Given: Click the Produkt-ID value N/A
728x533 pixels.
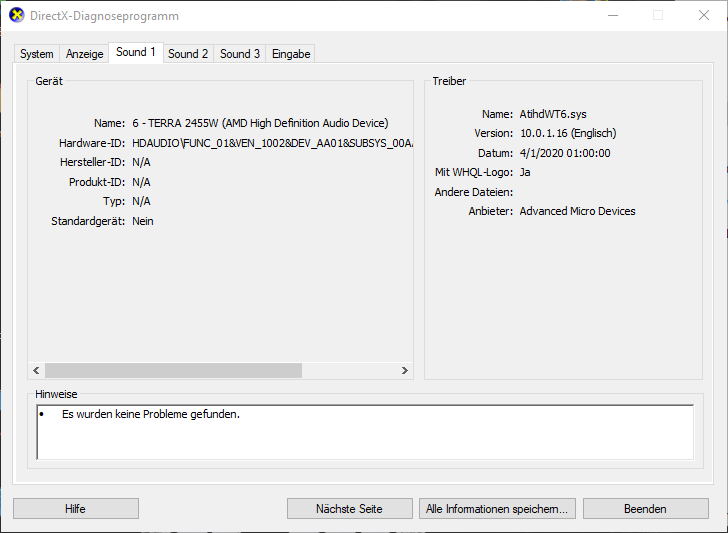Looking at the screenshot, I should click(x=141, y=182).
